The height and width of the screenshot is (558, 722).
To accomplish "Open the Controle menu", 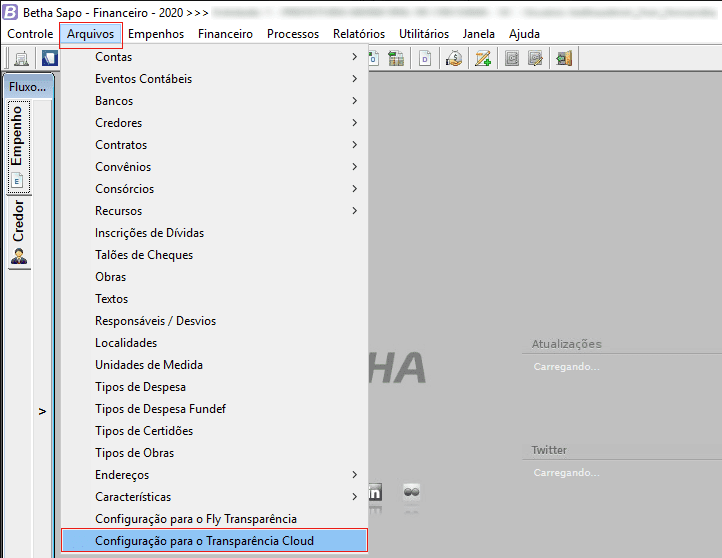I will click(x=30, y=34).
